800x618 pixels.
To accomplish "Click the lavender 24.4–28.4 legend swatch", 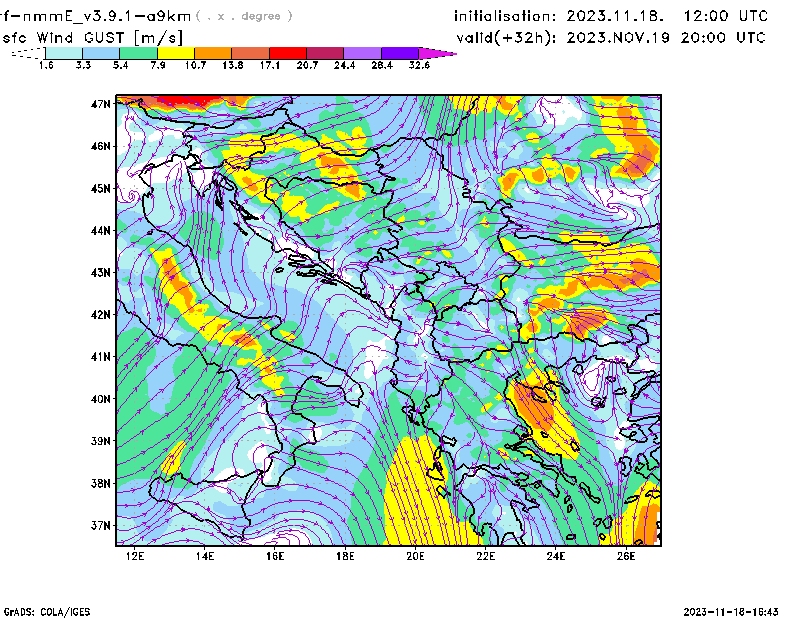I will 363,53.
